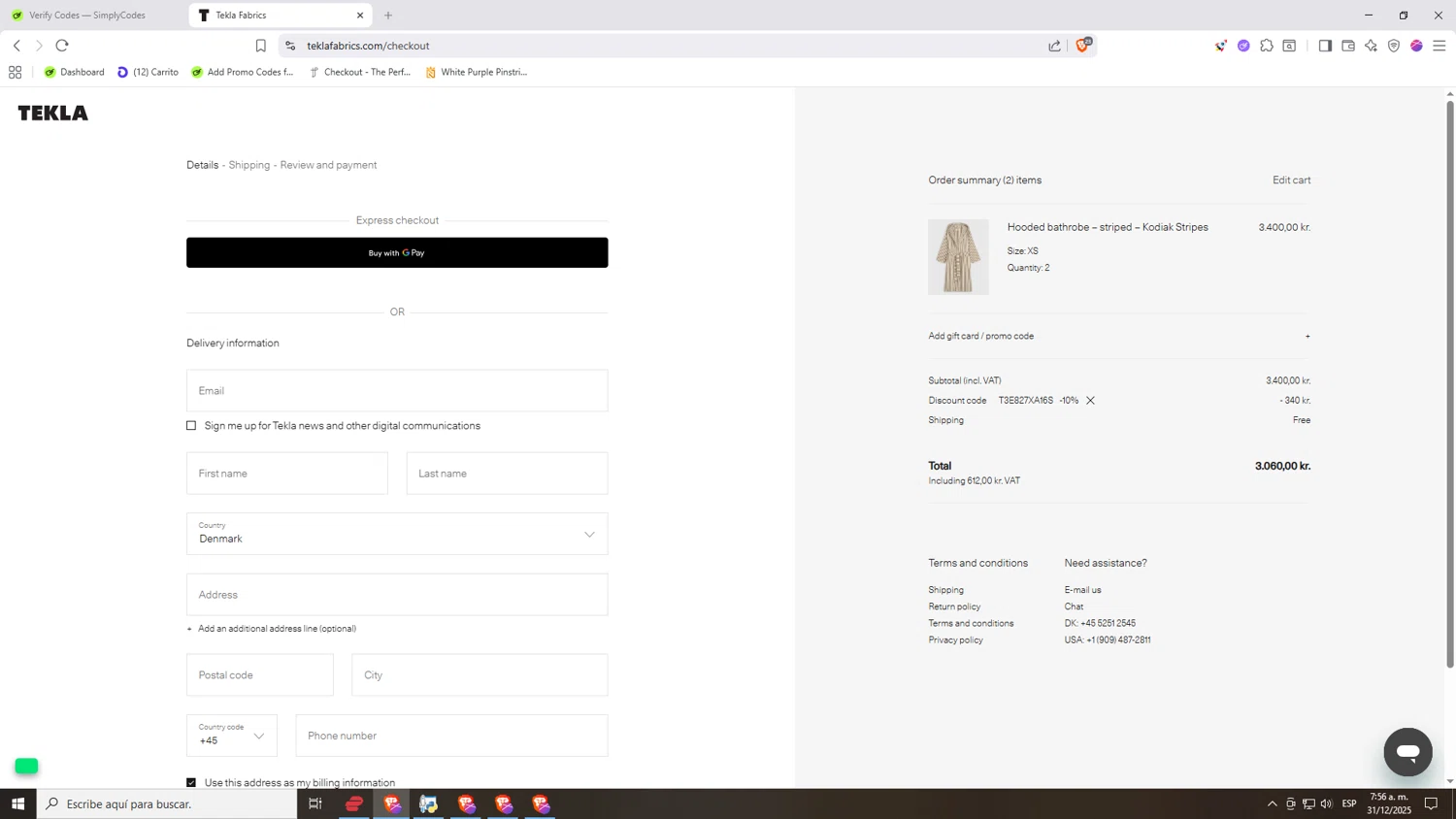Open the Windows Start menu
This screenshot has height=819, width=1456.
click(x=17, y=803)
